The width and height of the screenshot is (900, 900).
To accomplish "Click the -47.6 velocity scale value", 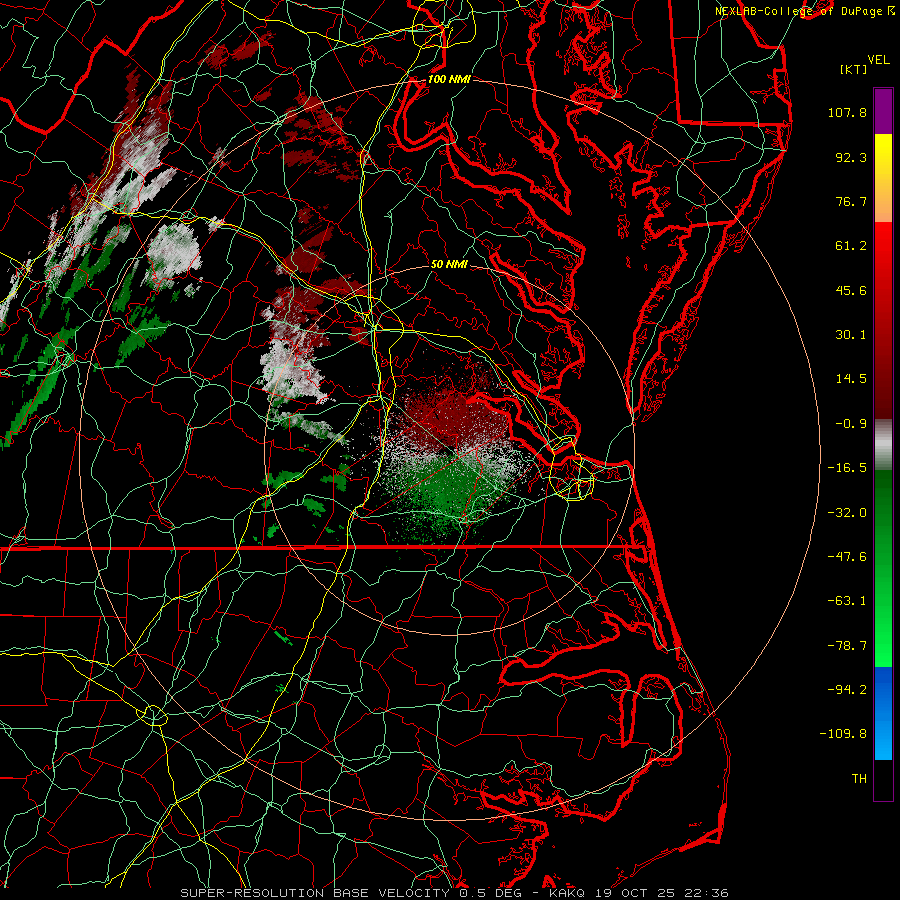I will tap(847, 557).
